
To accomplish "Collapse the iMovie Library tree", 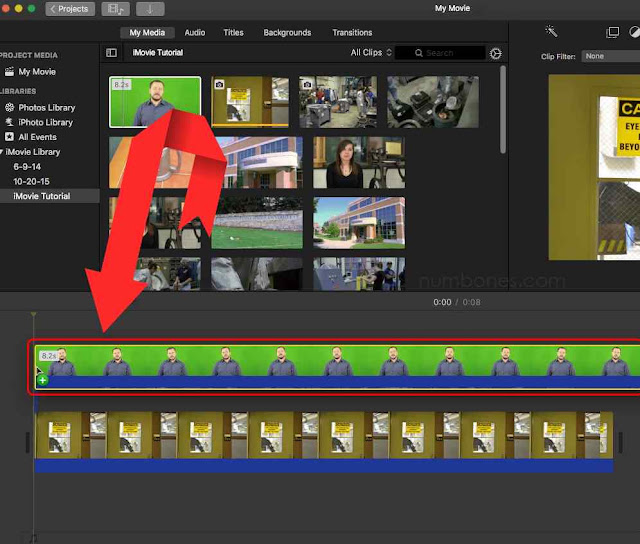I will pos(2,152).
